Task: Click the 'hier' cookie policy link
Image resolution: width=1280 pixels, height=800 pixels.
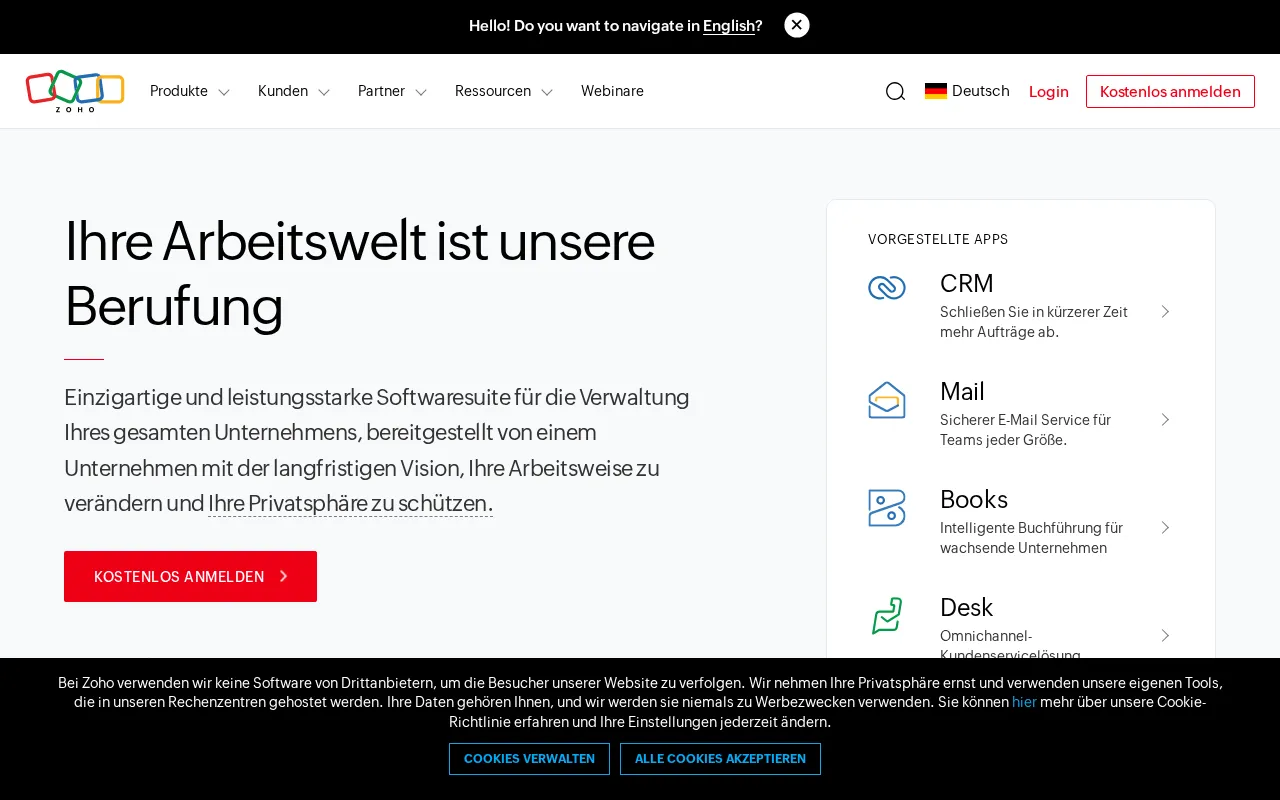Action: (x=1024, y=702)
